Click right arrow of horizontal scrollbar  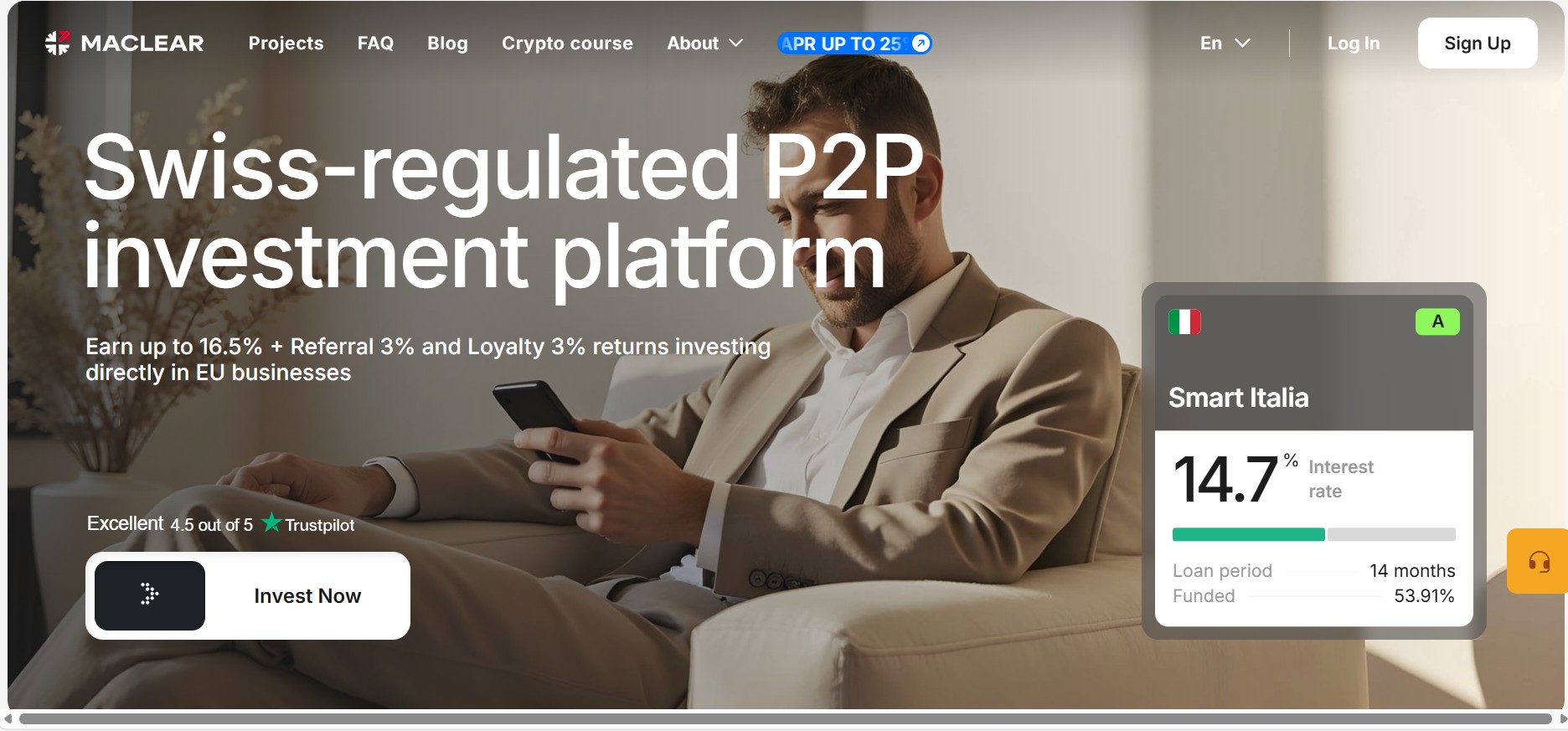click(x=1561, y=718)
